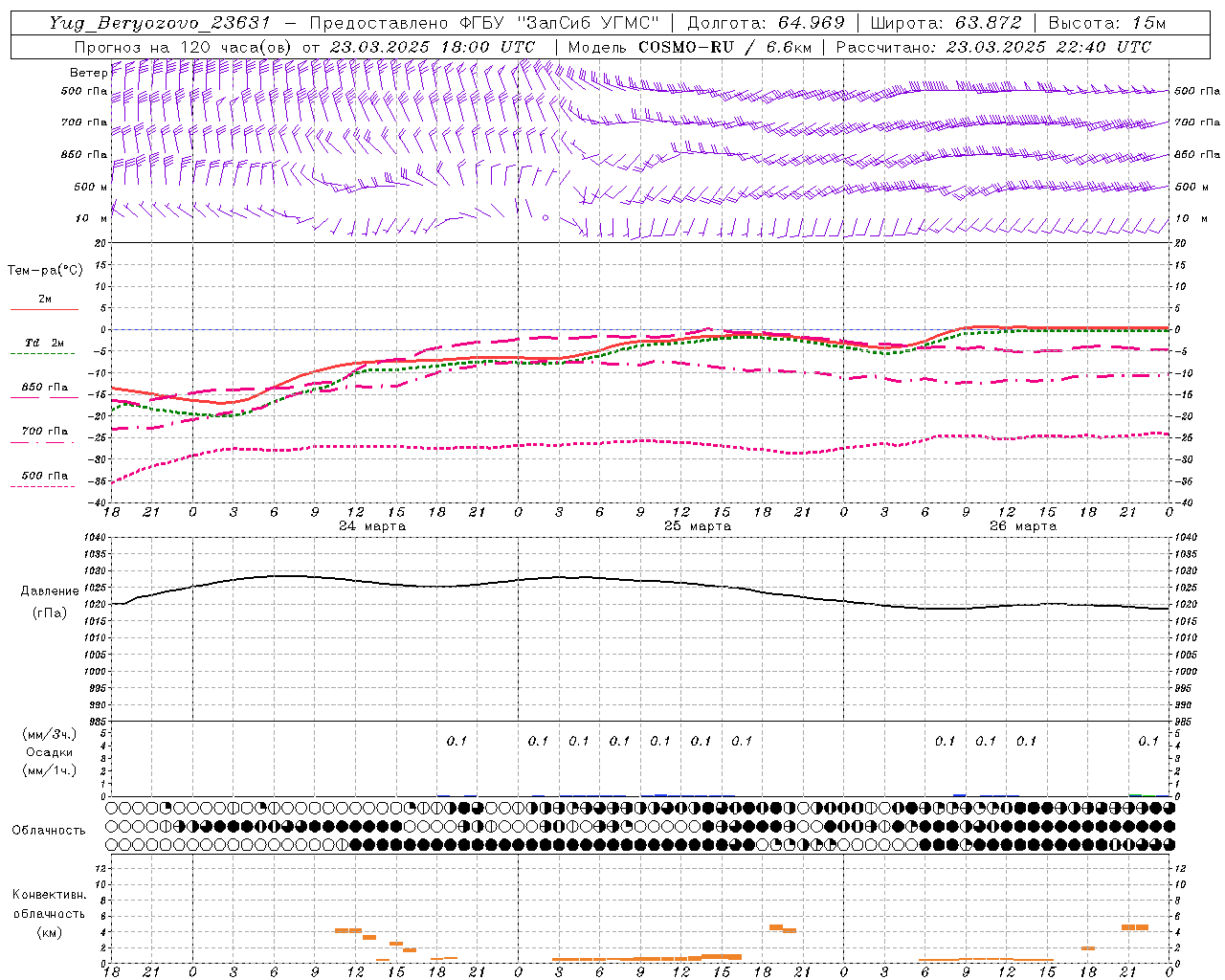Click the 1040 value on left pressure axis
The width and height of the screenshot is (1225, 980).
pyautogui.click(x=96, y=538)
